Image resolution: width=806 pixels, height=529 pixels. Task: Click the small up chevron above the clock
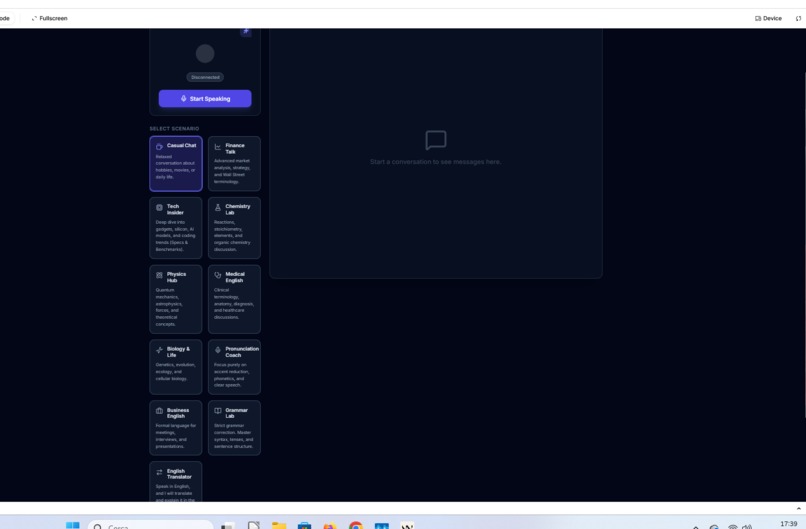(798, 508)
